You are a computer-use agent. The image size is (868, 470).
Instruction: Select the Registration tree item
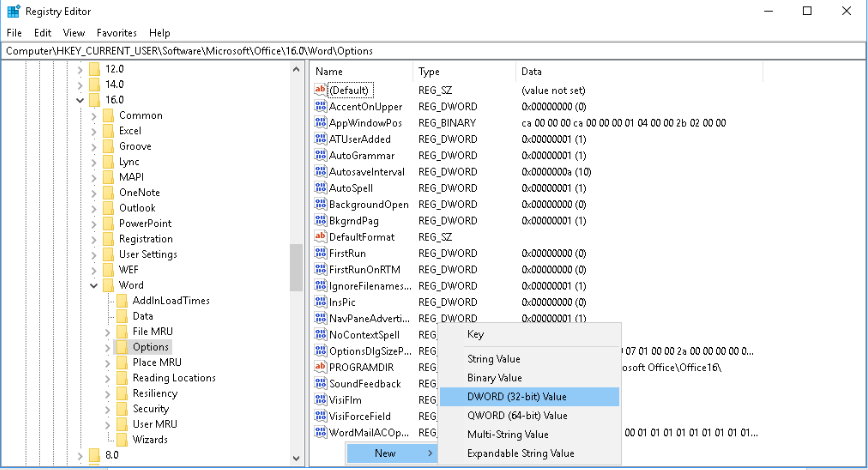pos(146,239)
